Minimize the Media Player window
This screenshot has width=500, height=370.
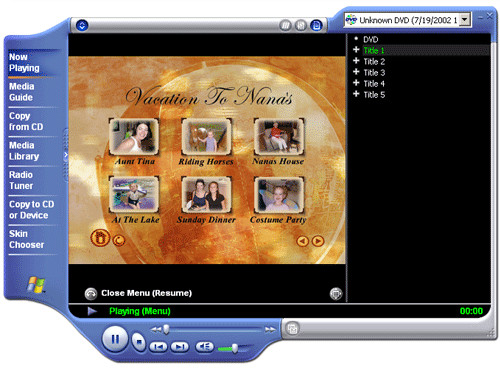click(x=480, y=17)
